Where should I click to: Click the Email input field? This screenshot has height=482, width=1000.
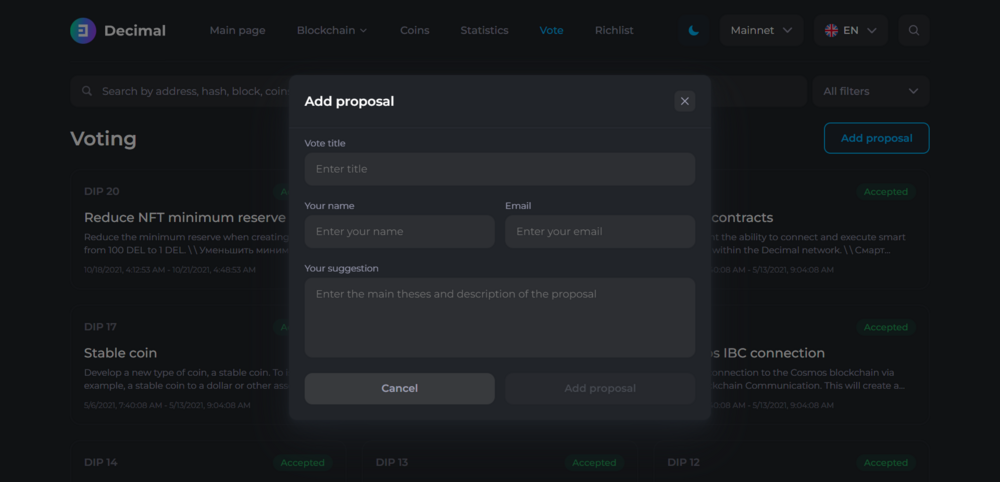tap(599, 231)
